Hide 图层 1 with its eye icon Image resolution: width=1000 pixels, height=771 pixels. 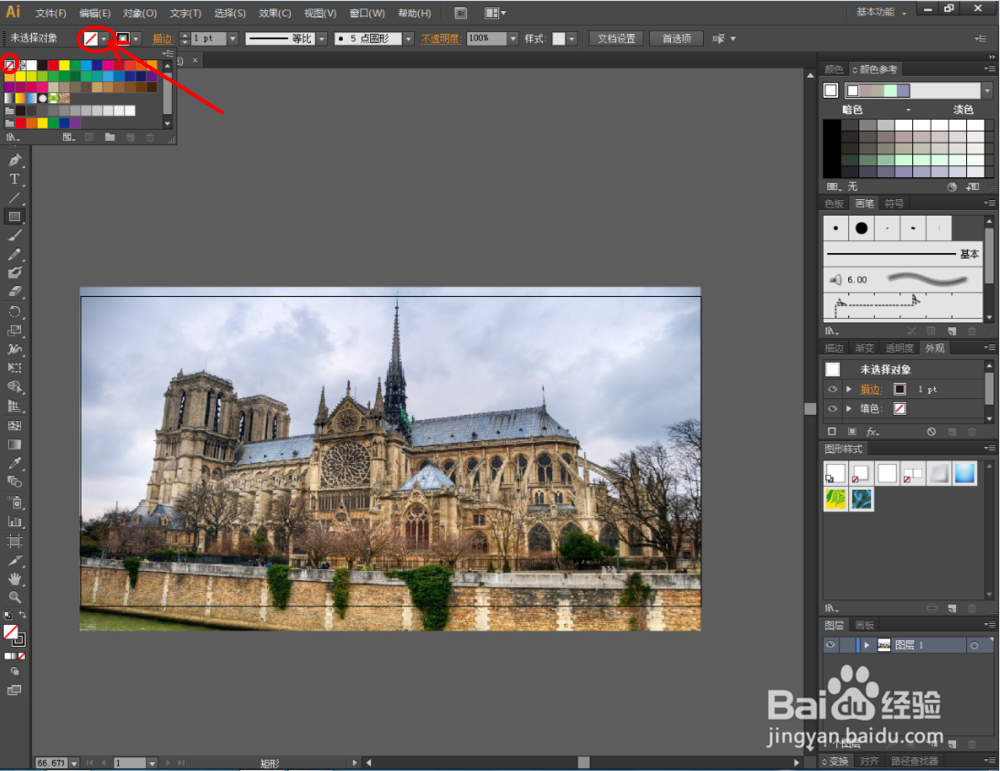click(830, 645)
